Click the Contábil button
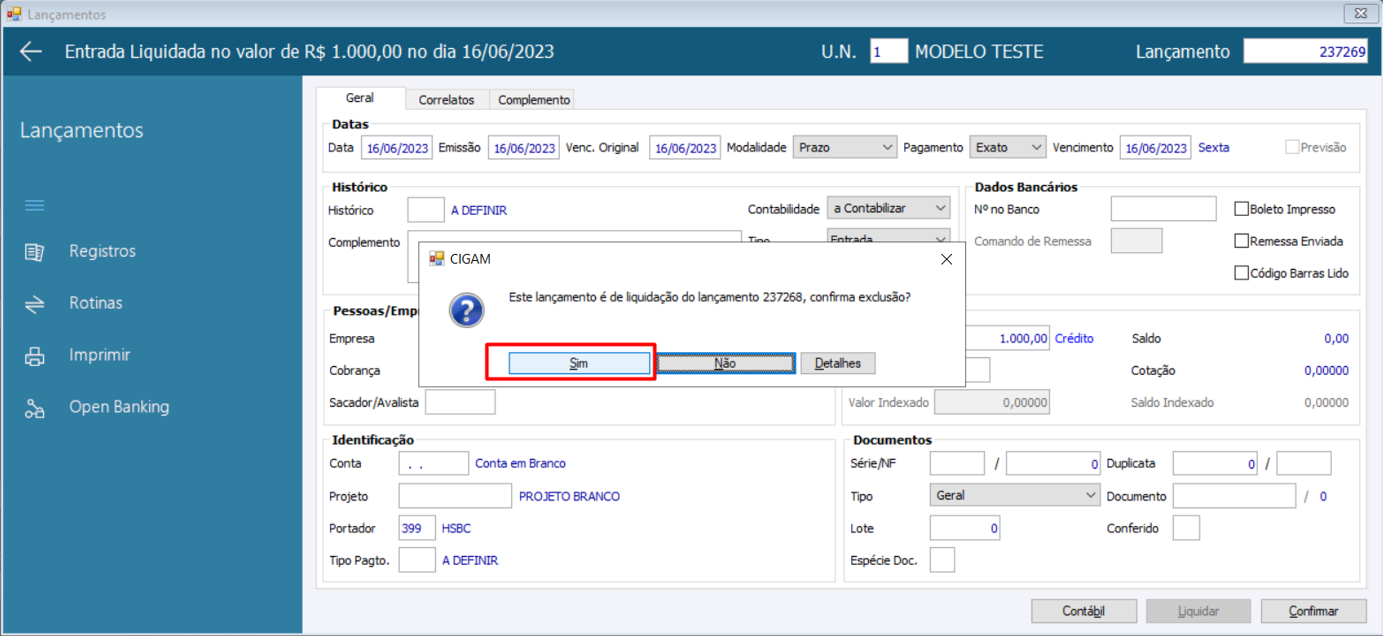Image resolution: width=1383 pixels, height=636 pixels. [x=1084, y=611]
